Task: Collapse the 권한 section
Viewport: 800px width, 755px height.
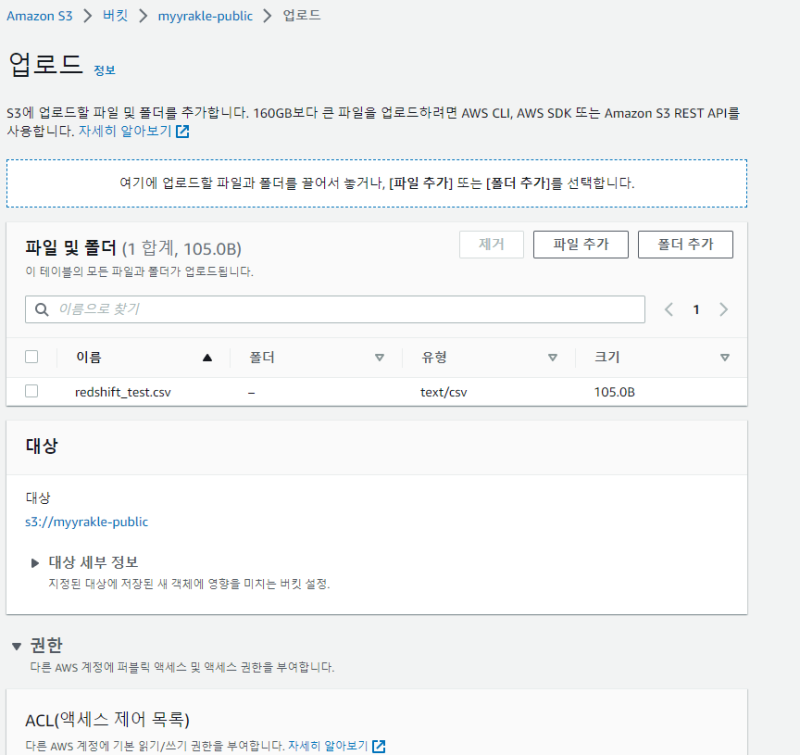Action: tap(16, 646)
